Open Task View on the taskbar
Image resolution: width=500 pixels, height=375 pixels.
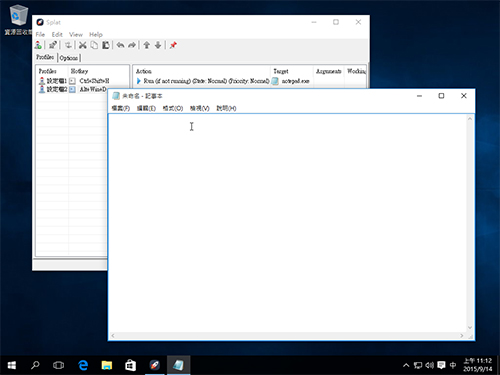click(x=58, y=365)
